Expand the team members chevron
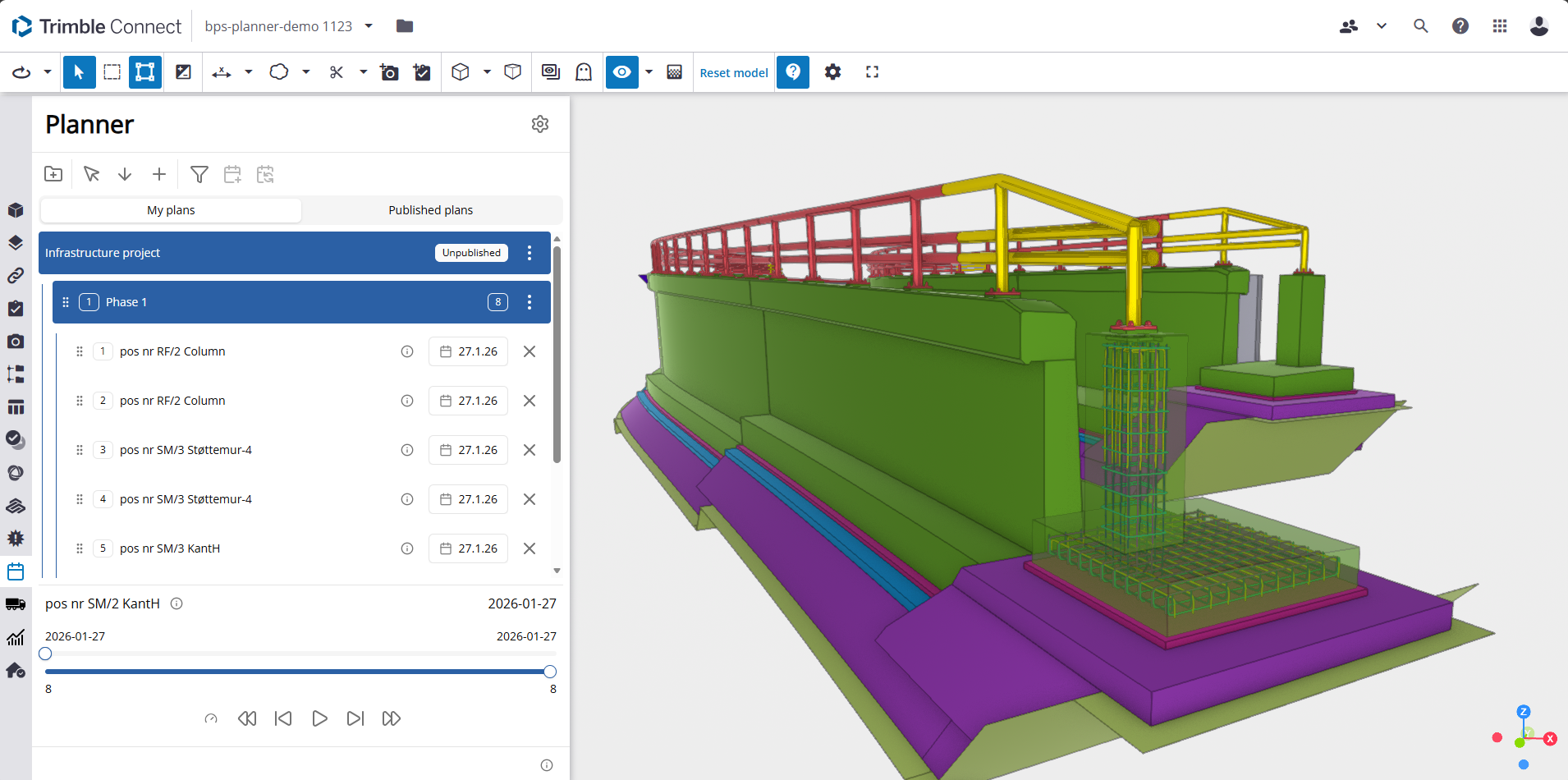 click(x=1382, y=26)
